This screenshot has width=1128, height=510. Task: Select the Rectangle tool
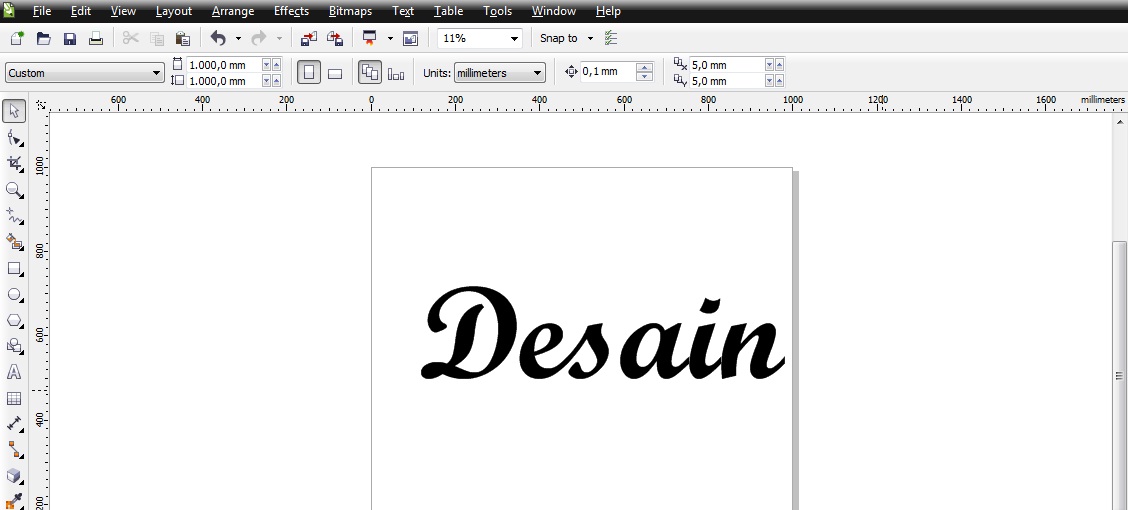pyautogui.click(x=14, y=268)
